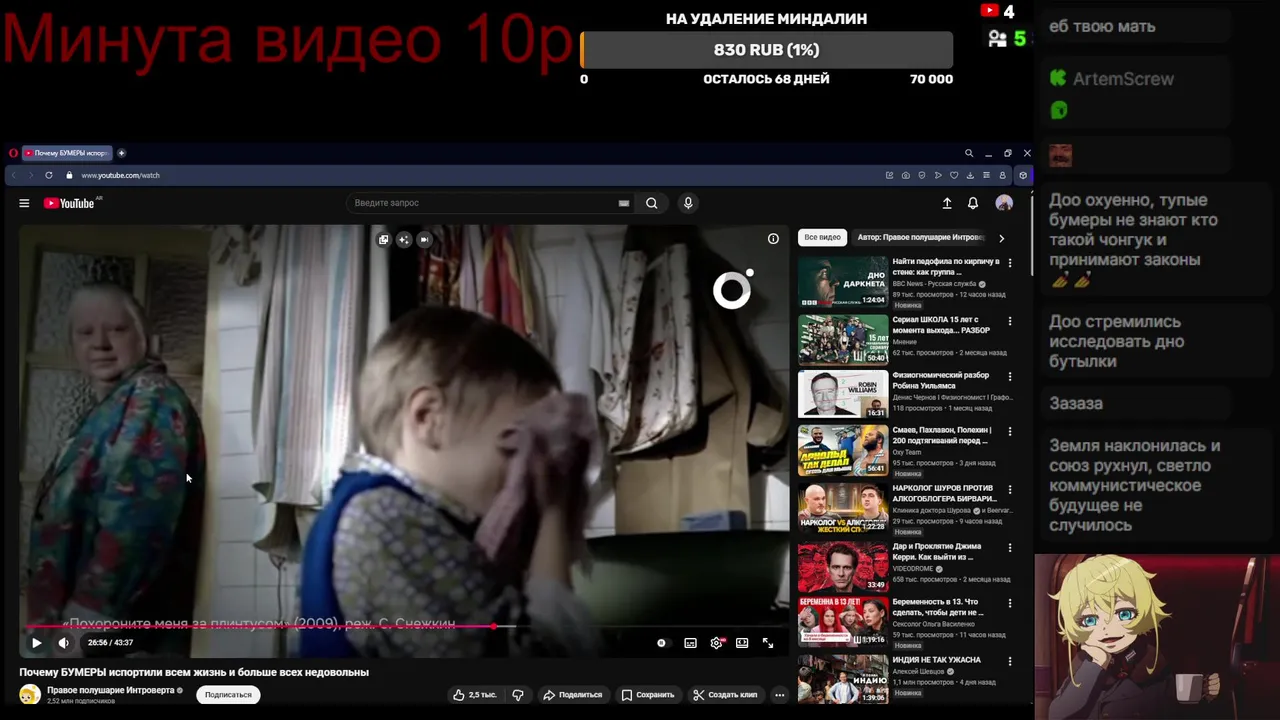
Task: Toggle subtitles in the player
Action: 690,643
